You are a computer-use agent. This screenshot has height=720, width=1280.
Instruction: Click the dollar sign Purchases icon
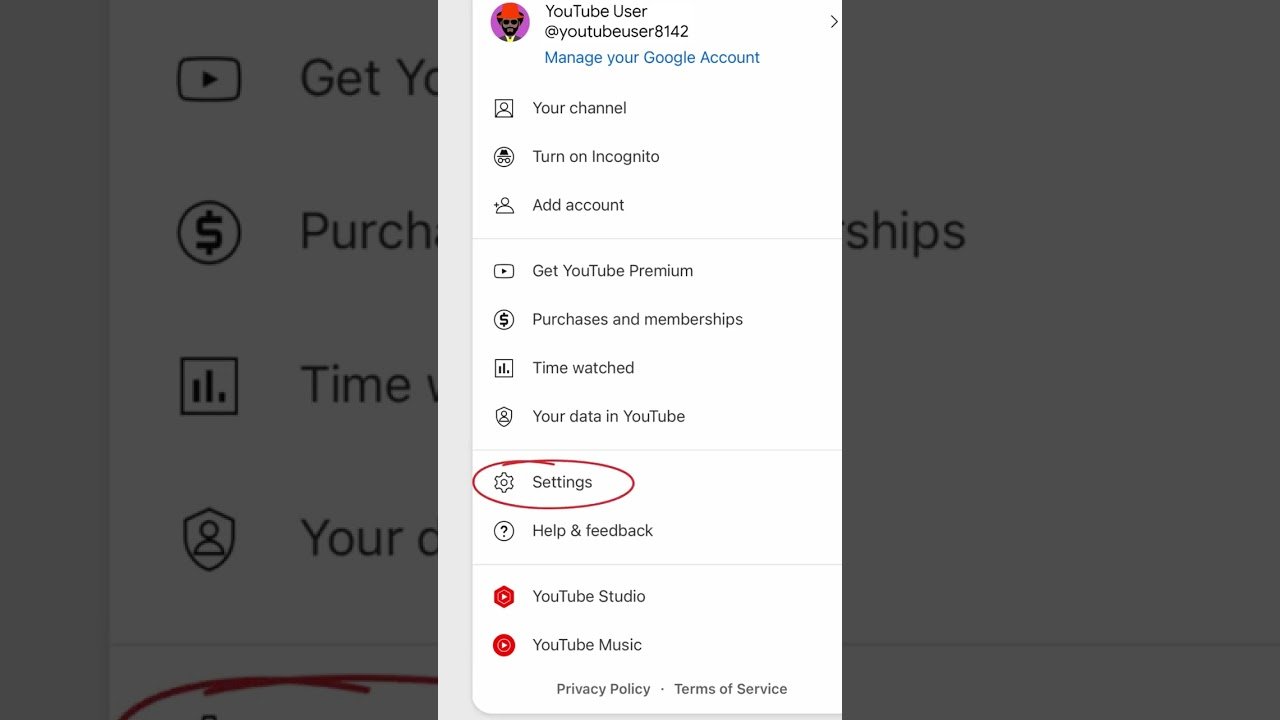(504, 320)
